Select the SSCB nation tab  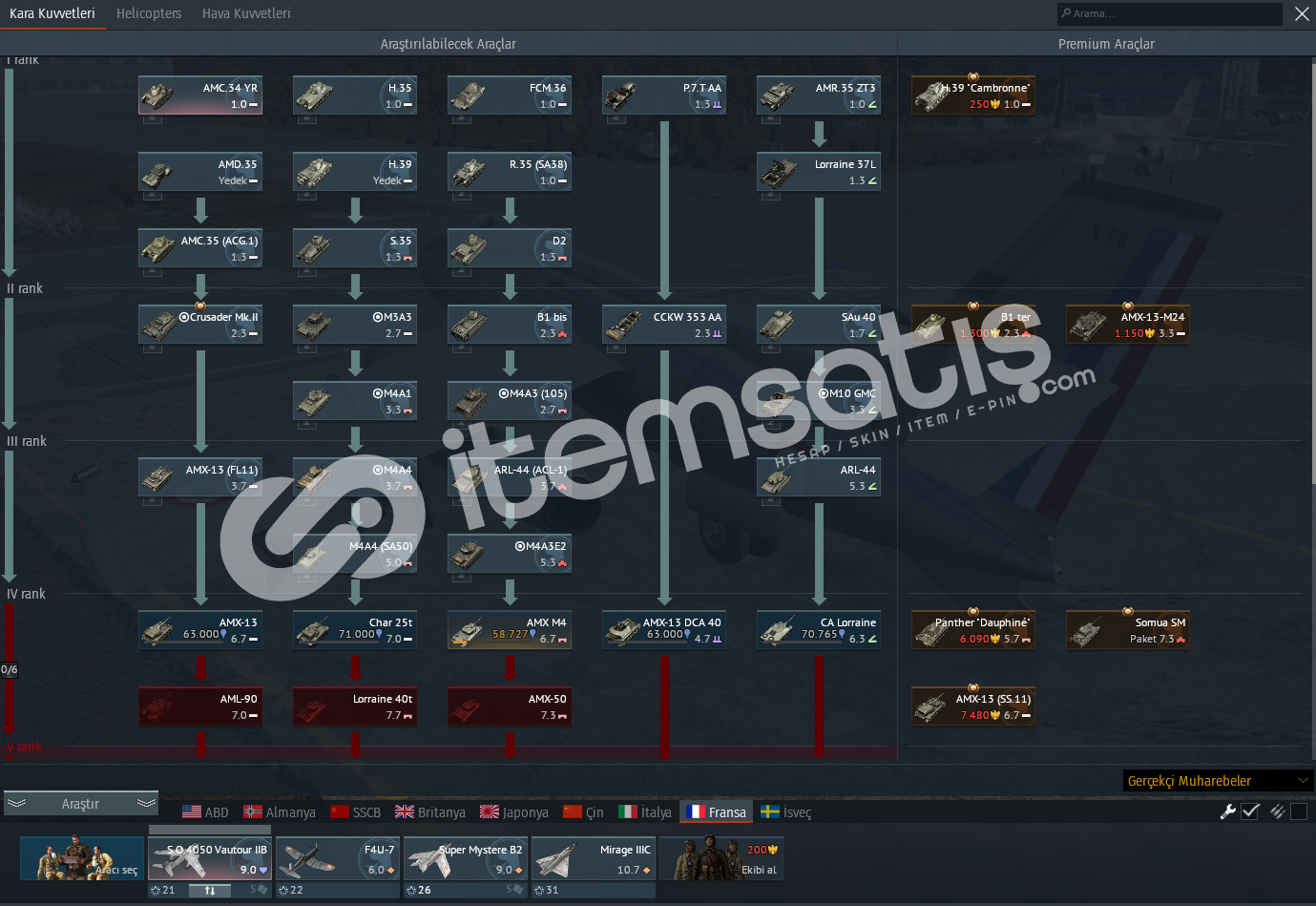(x=356, y=812)
